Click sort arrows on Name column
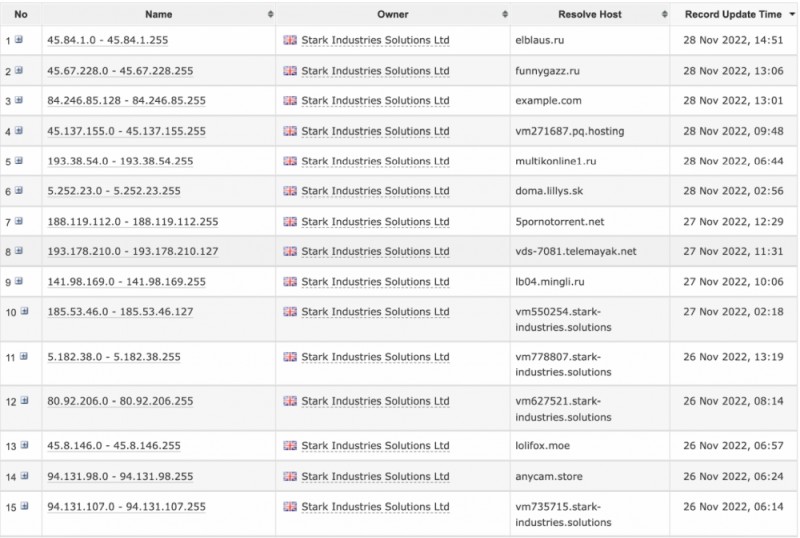The height and width of the screenshot is (538, 800). point(271,15)
